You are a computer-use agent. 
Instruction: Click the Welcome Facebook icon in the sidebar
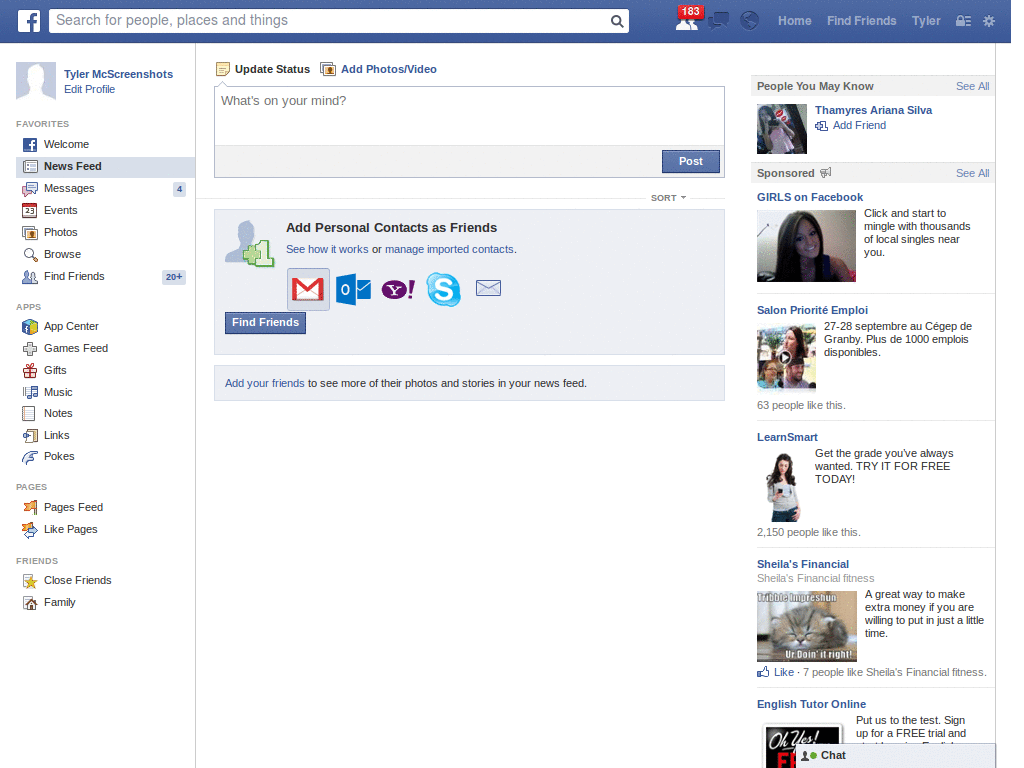(30, 145)
